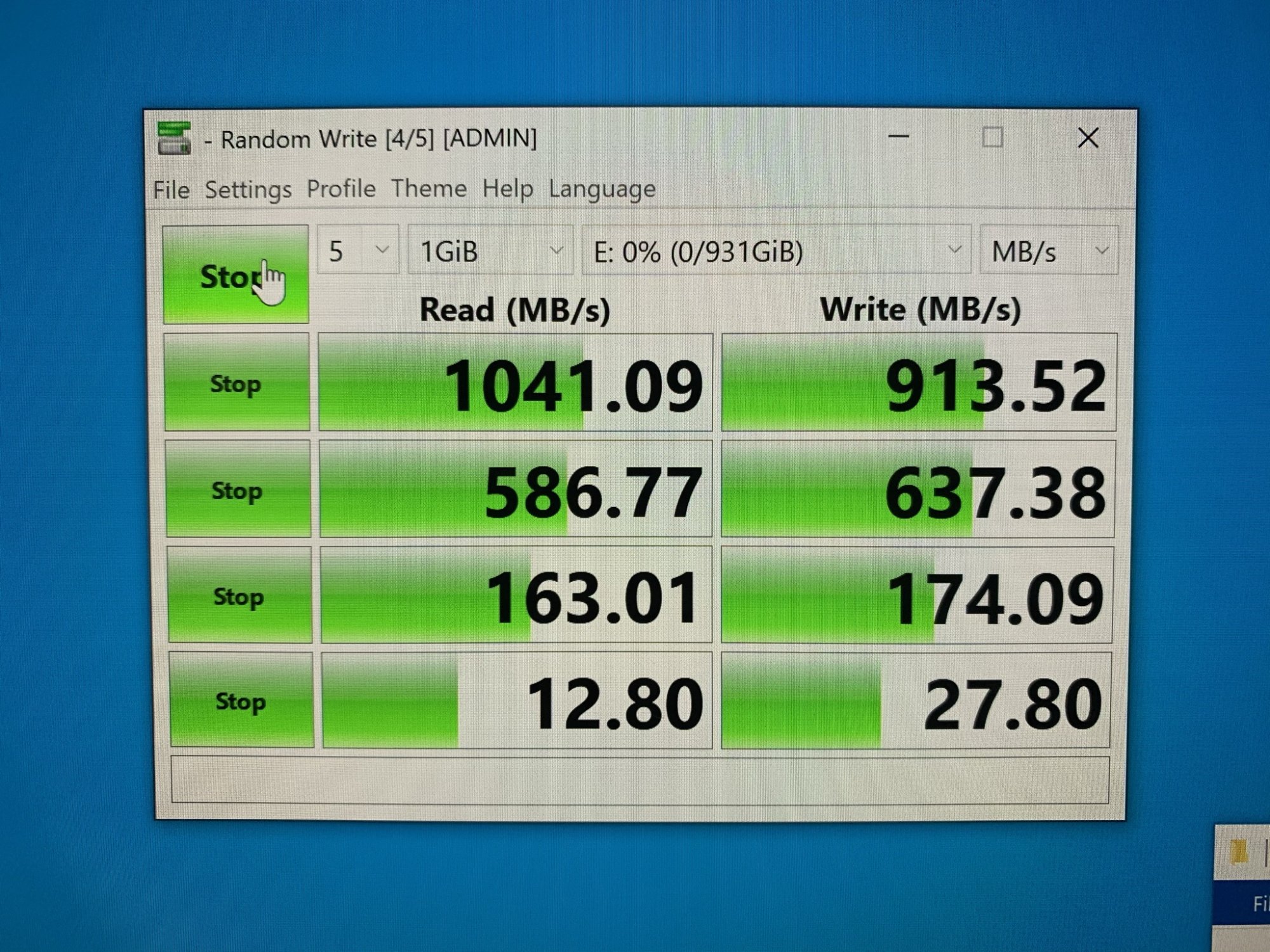Viewport: 1270px width, 952px height.
Task: Open the Theme menu
Action: [429, 188]
